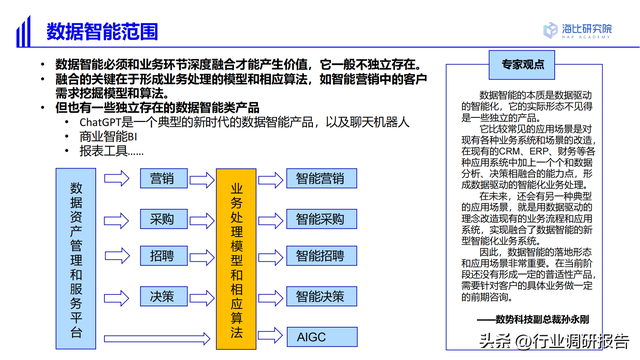Click the long arrow at diagram bottom
640x360 pixels.
click(157, 338)
